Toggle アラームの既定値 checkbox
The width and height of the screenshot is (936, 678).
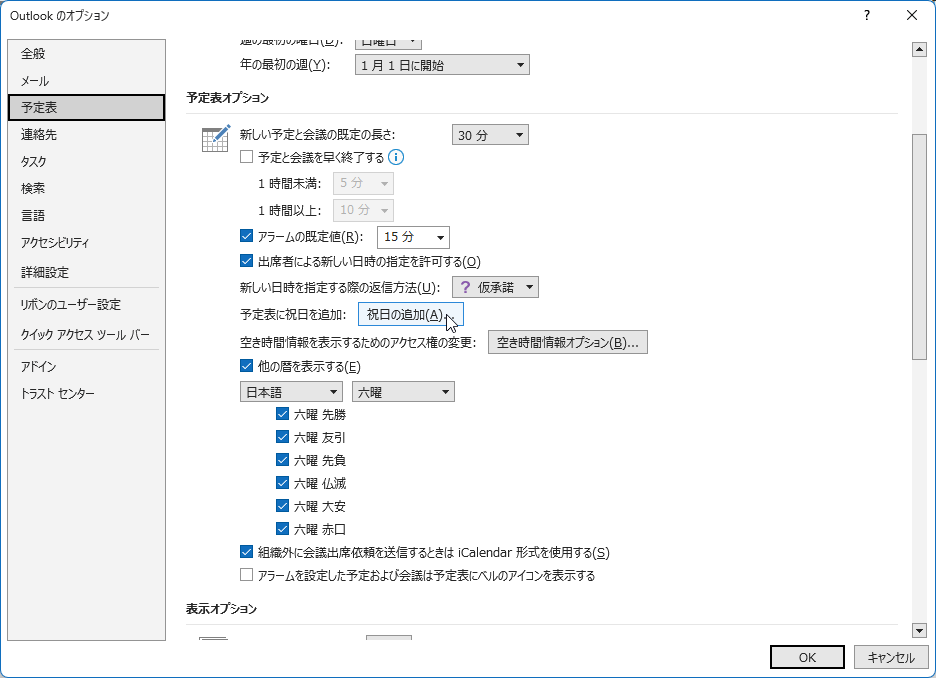(247, 236)
